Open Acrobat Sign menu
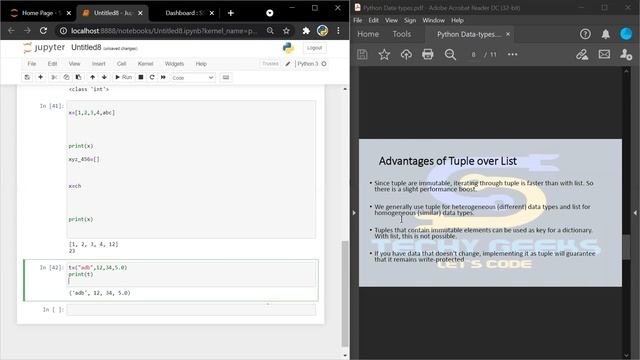 410,20
